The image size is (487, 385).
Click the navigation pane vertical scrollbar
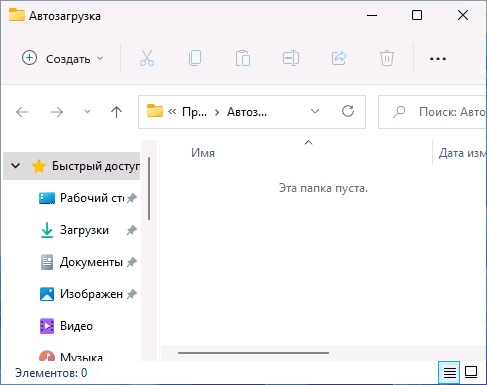(x=149, y=189)
